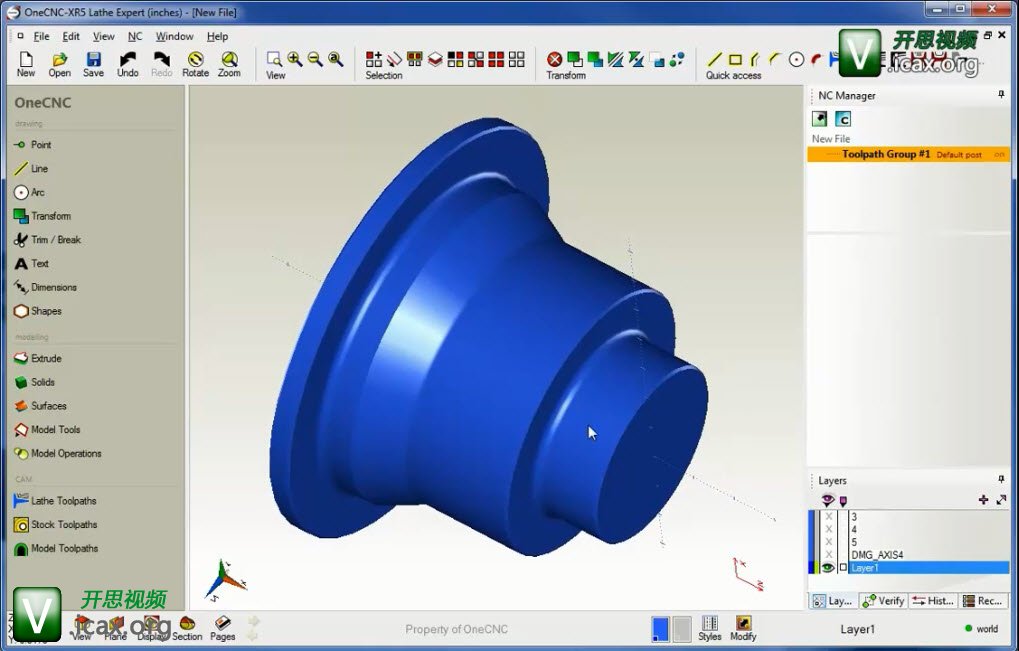Screen dimensions: 1019x651
Task: Select the red arc Quick access tool
Action: pyautogui.click(x=816, y=59)
